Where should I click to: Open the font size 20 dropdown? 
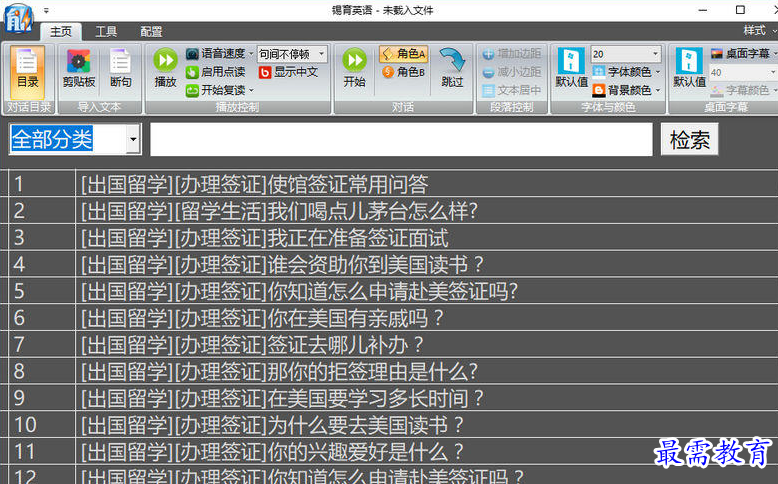pos(655,54)
